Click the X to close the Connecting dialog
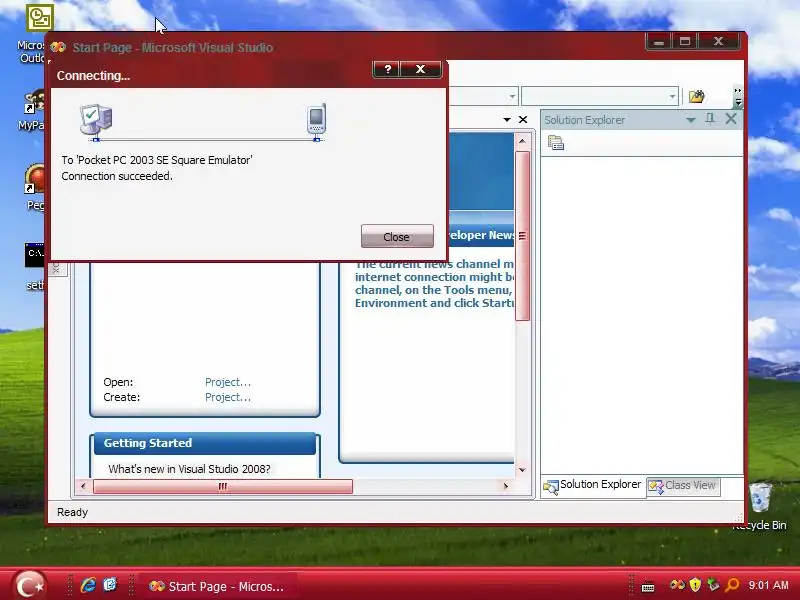 pos(420,69)
